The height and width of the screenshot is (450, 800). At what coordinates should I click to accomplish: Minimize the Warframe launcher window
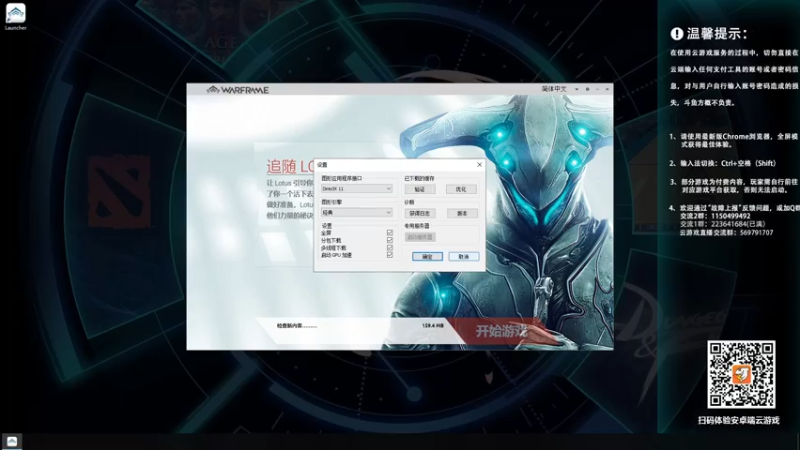[x=597, y=89]
